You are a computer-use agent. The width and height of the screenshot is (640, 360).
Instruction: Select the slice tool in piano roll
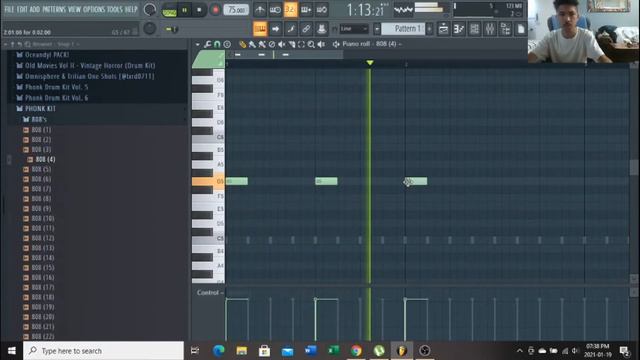(291, 44)
